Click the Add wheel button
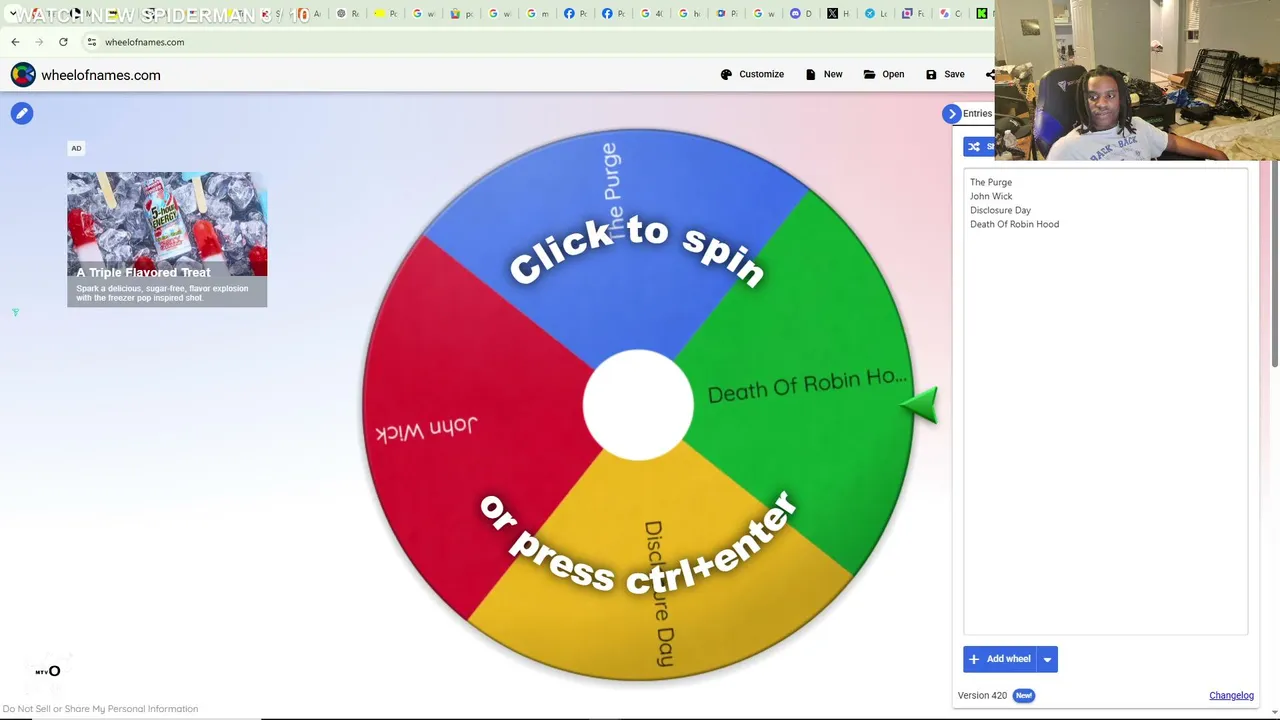Image resolution: width=1280 pixels, height=720 pixels. (1000, 659)
